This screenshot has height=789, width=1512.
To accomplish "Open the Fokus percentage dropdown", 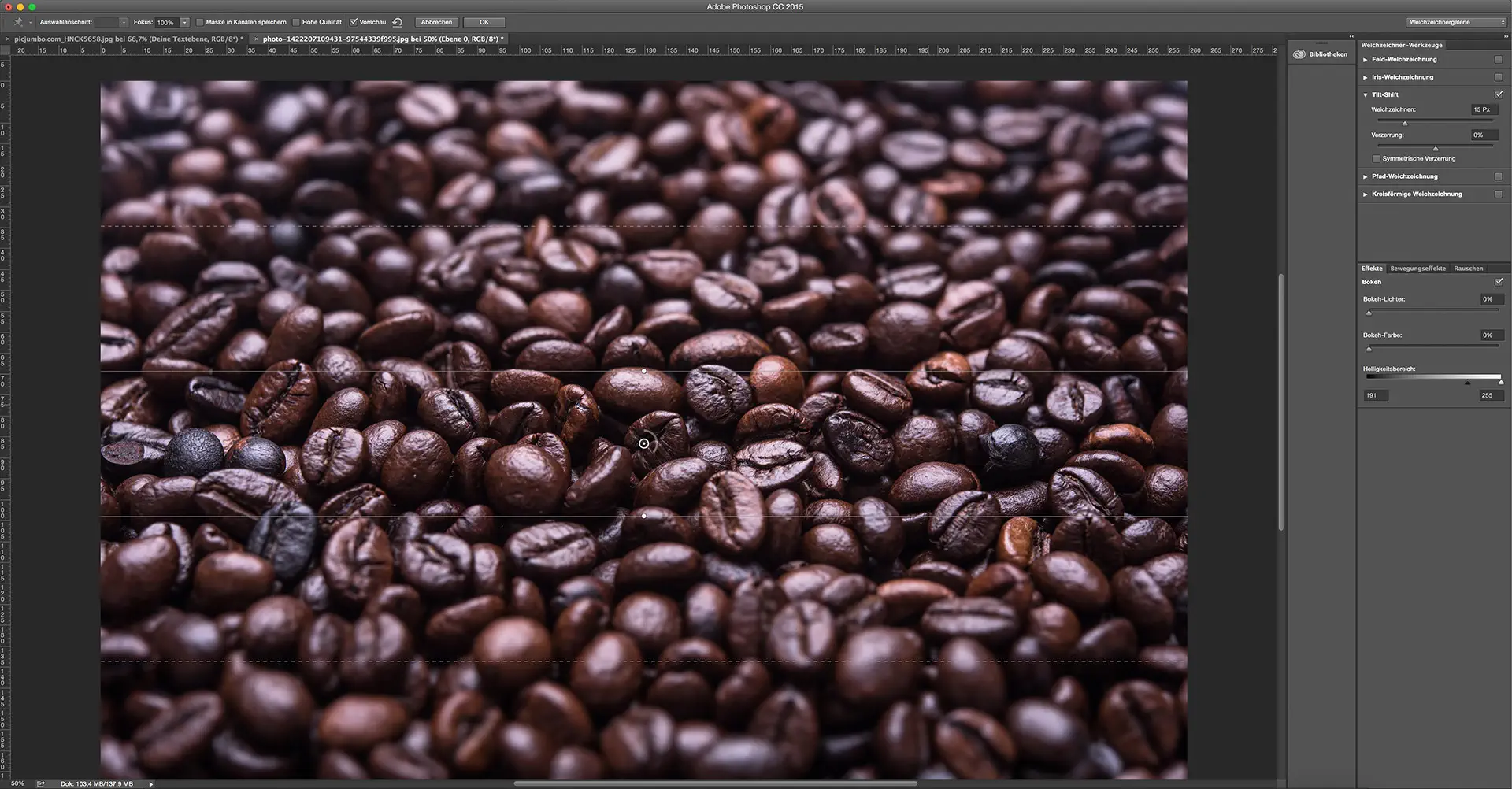I will click(184, 22).
